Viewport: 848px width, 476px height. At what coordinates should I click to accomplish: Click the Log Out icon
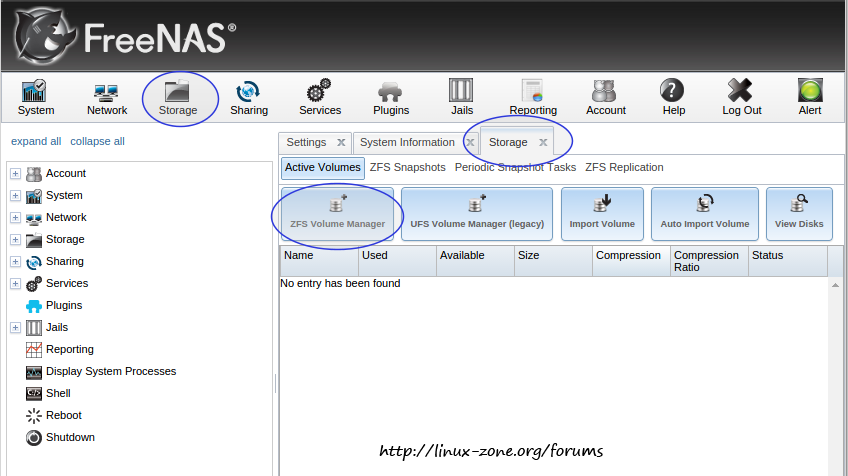(741, 98)
